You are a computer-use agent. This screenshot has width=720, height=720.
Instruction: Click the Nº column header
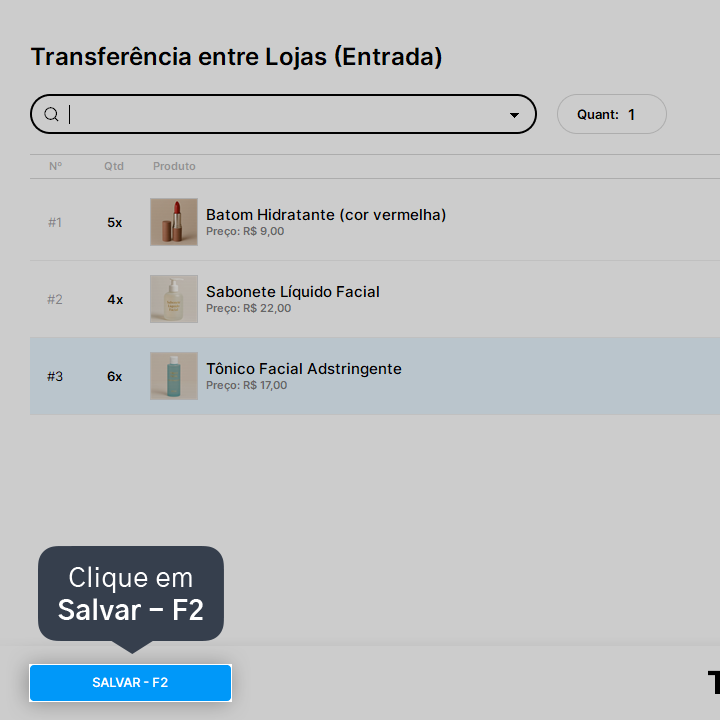click(56, 166)
